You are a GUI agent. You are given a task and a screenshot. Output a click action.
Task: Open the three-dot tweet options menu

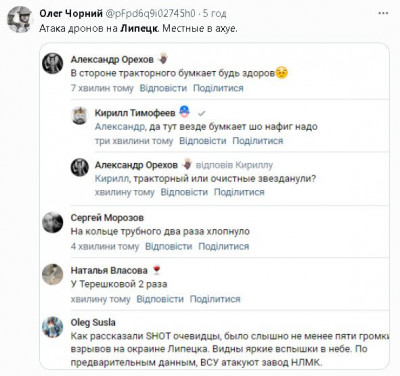pos(383,13)
